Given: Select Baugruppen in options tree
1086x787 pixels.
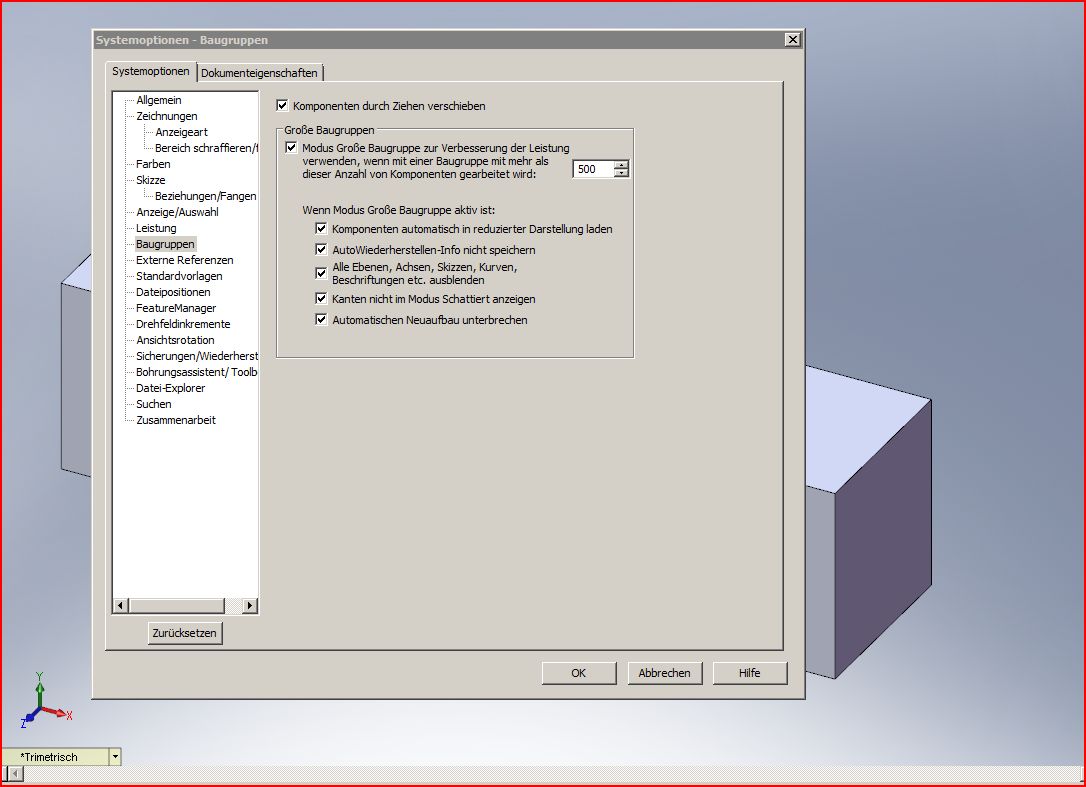Looking at the screenshot, I should click(166, 244).
